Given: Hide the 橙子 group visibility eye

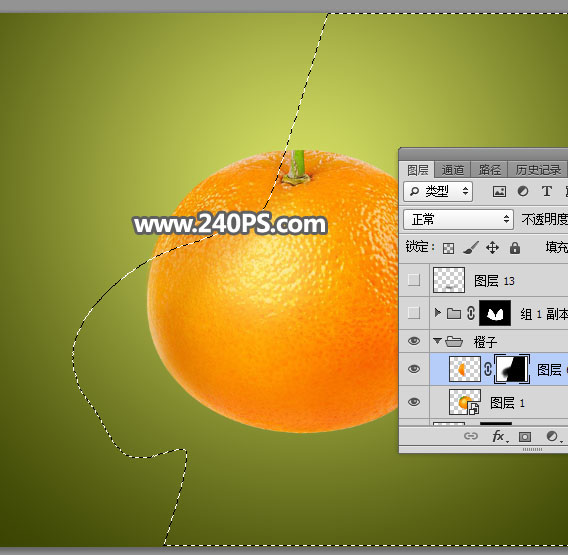Looking at the screenshot, I should pyautogui.click(x=414, y=341).
